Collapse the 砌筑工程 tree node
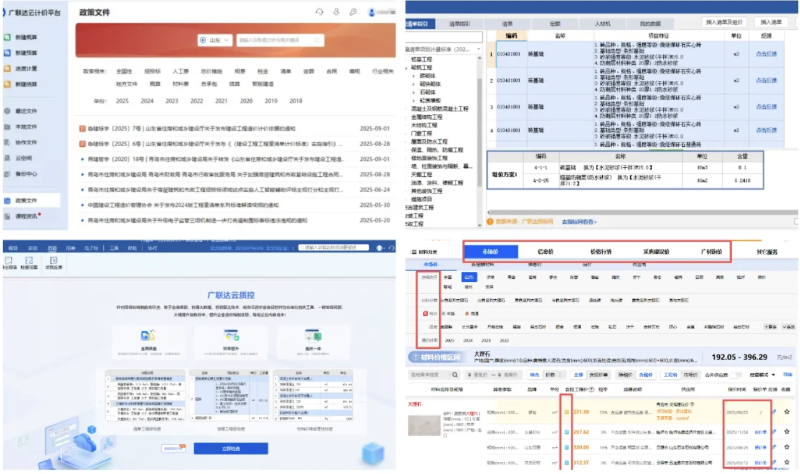 (x=408, y=67)
